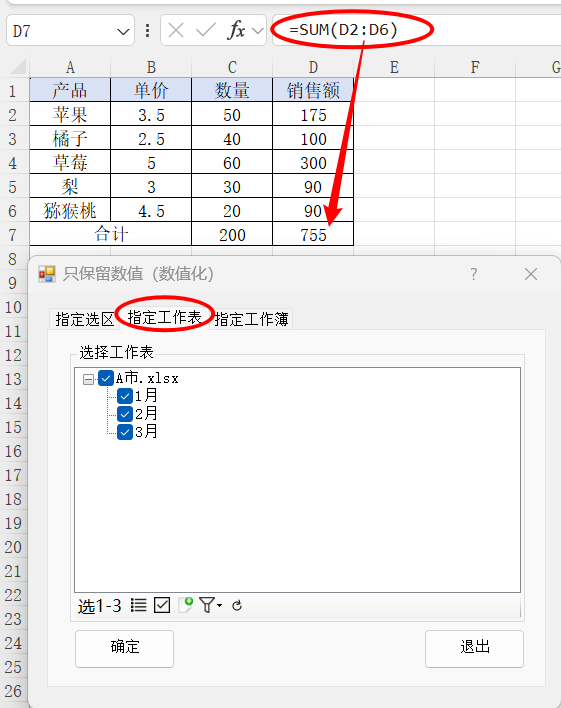Viewport: 561px width, 708px height.
Task: Click the confirm checkmark in formula bar
Action: pos(206,31)
